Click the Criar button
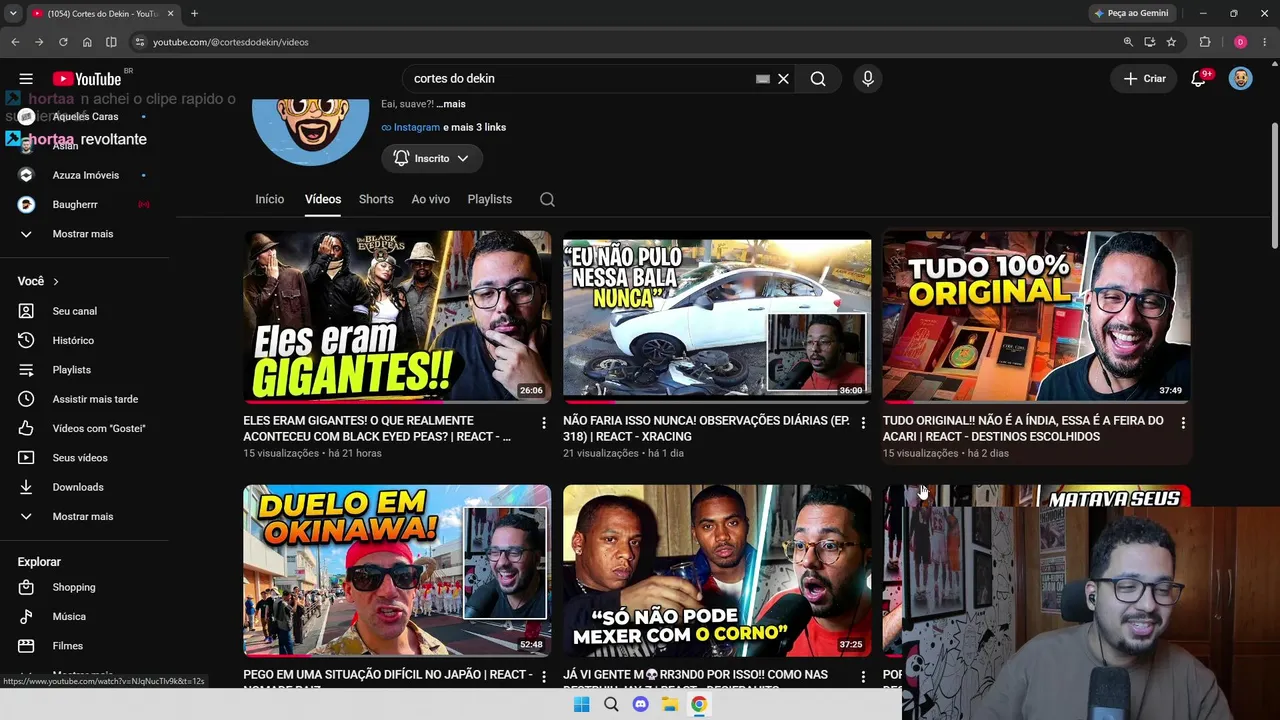This screenshot has width=1280, height=720. coord(1144,79)
